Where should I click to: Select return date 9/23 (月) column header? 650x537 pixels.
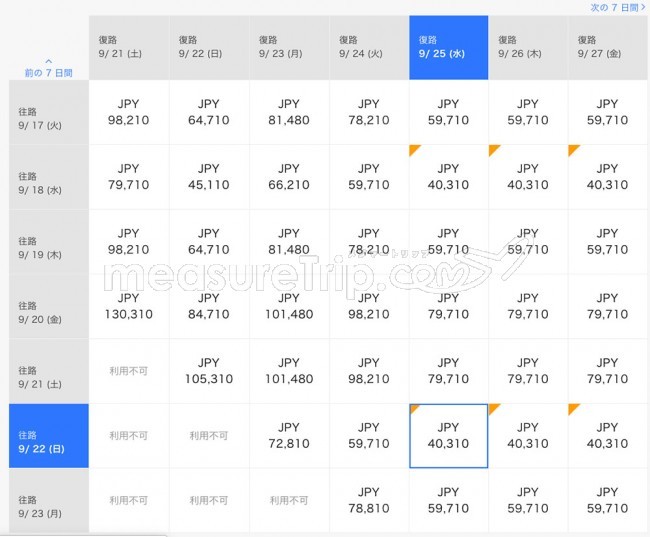[x=289, y=47]
